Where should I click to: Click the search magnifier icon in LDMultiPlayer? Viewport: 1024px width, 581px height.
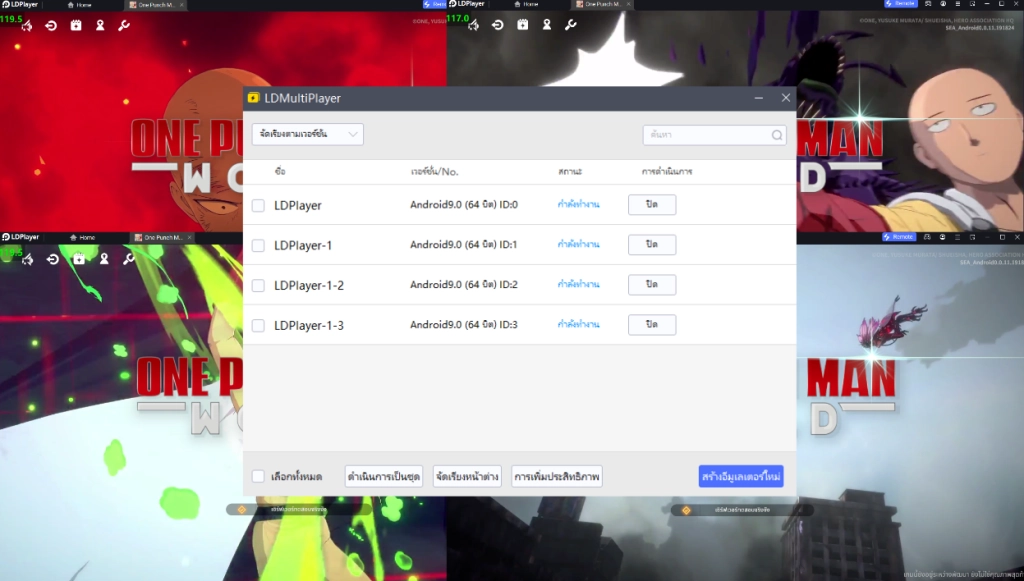(776, 135)
